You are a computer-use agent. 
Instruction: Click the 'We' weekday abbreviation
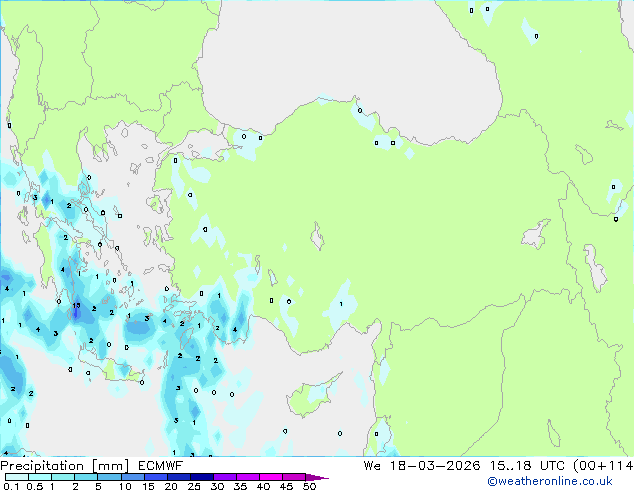coord(372,466)
